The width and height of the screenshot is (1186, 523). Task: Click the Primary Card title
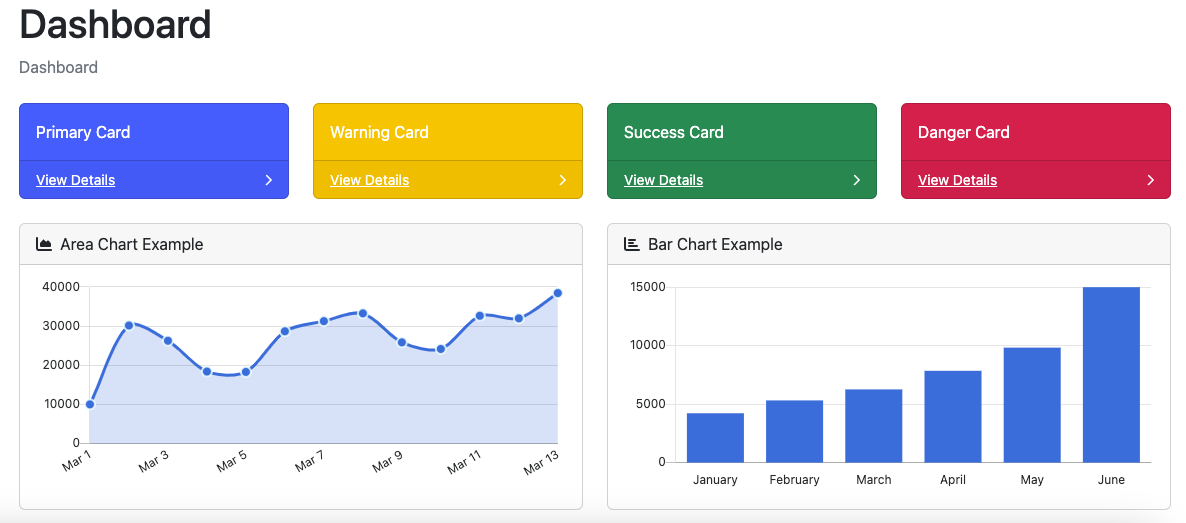click(x=83, y=132)
